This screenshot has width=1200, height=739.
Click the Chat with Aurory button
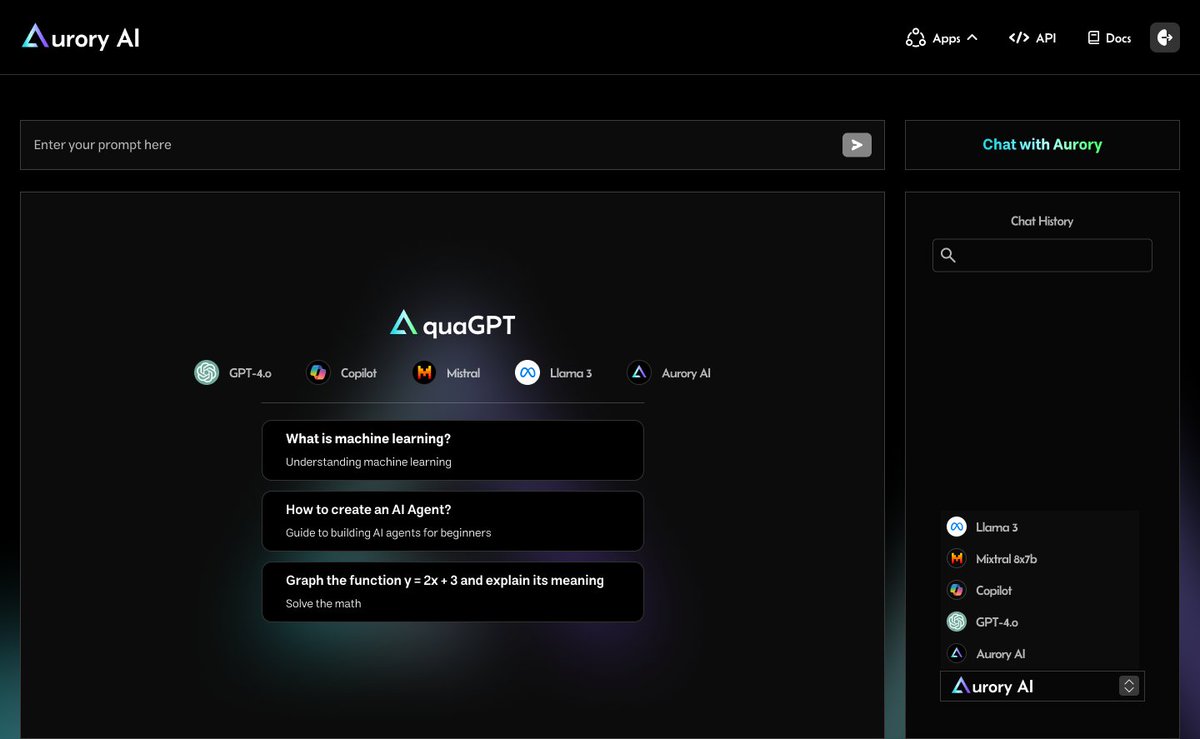click(1042, 145)
